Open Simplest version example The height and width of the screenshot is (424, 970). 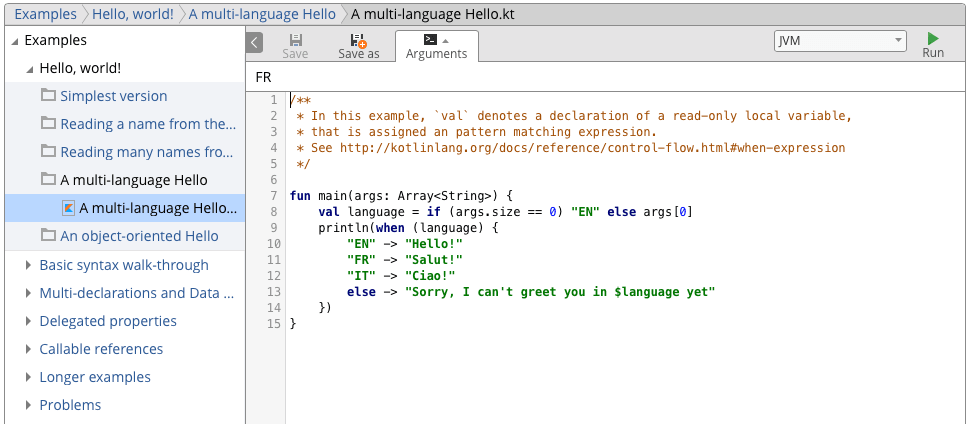coord(114,96)
